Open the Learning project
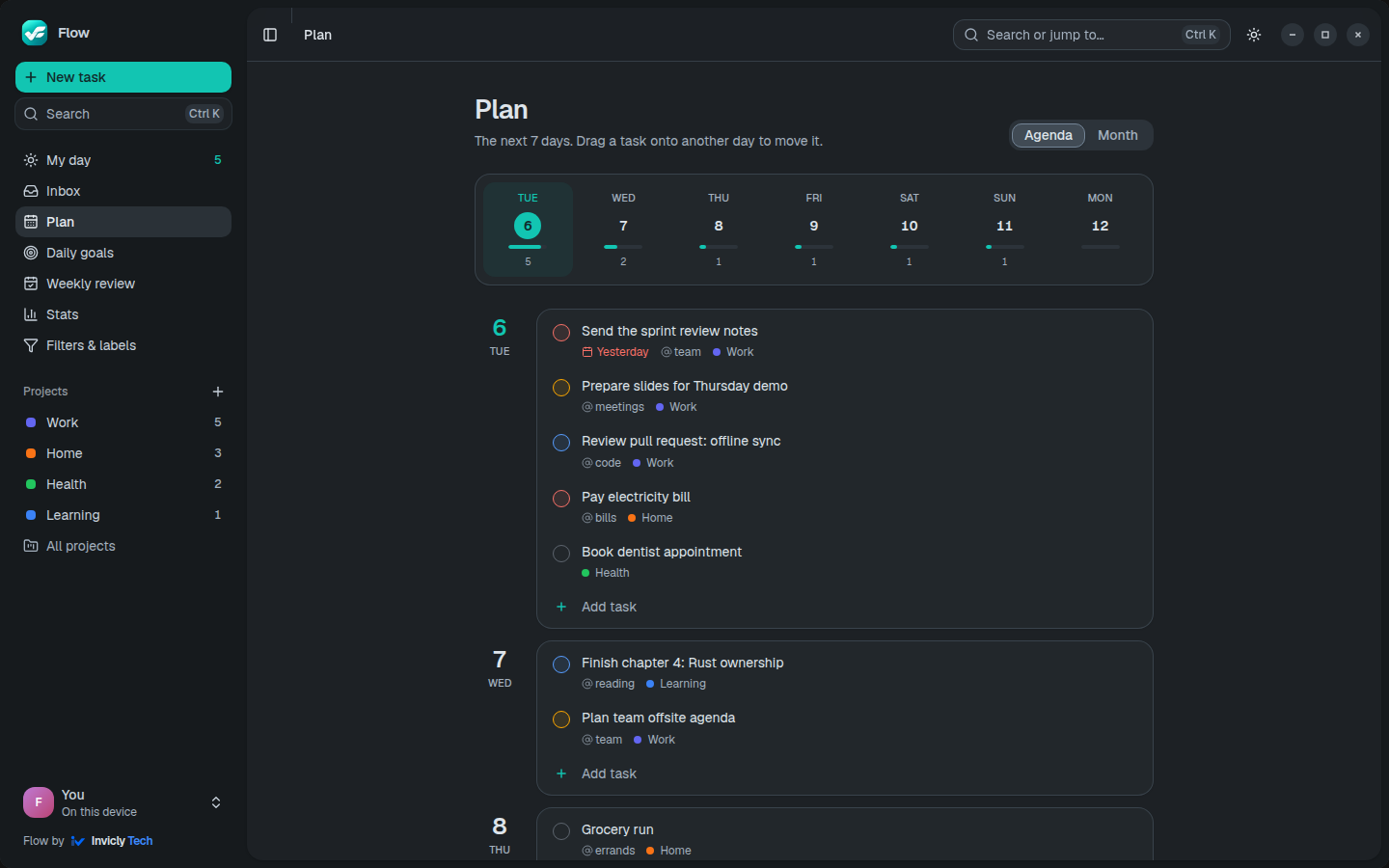Screen dimensions: 1389x868 [x=123, y=515]
